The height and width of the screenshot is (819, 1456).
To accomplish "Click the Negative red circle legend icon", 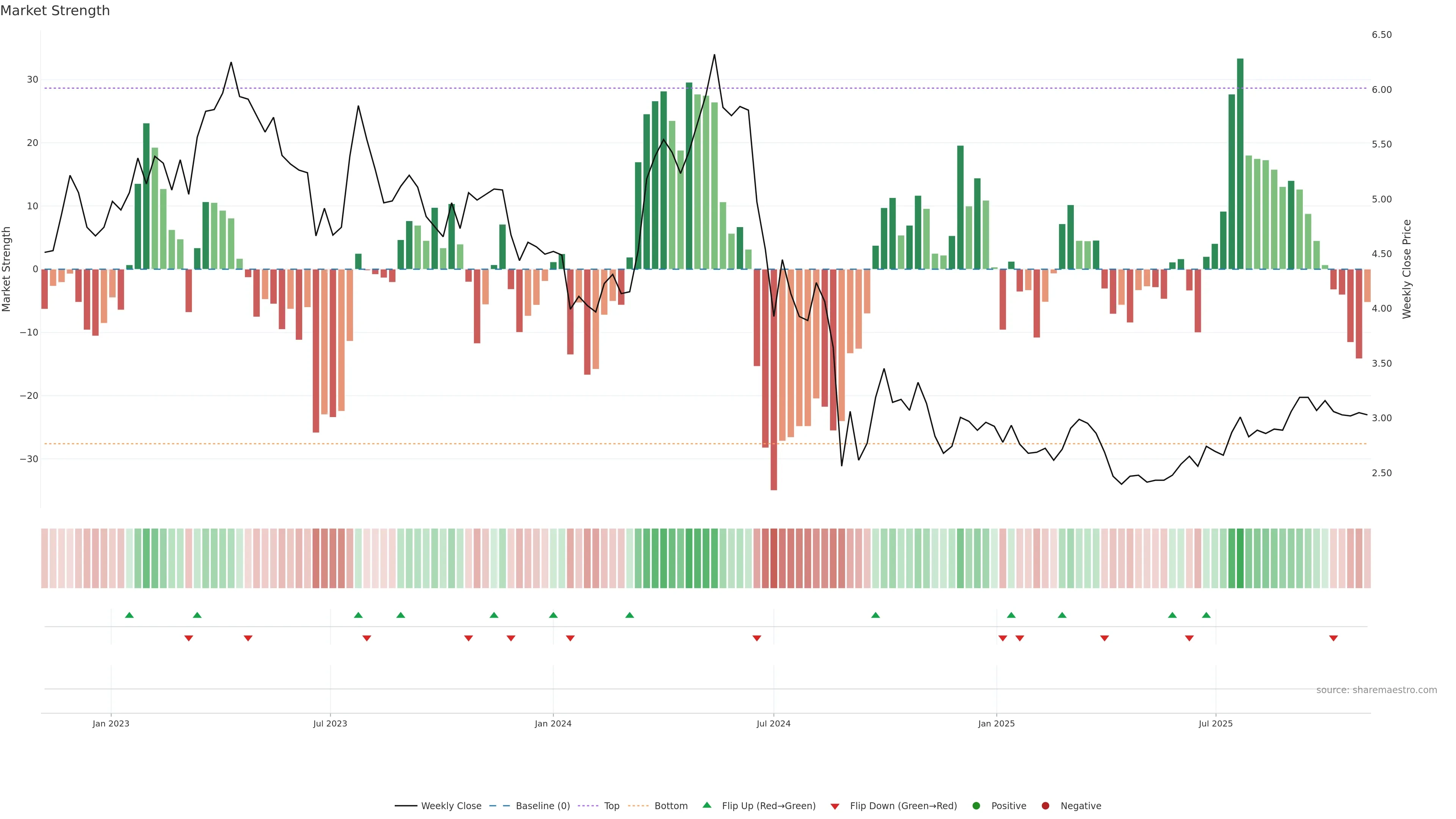I will tap(1045, 806).
